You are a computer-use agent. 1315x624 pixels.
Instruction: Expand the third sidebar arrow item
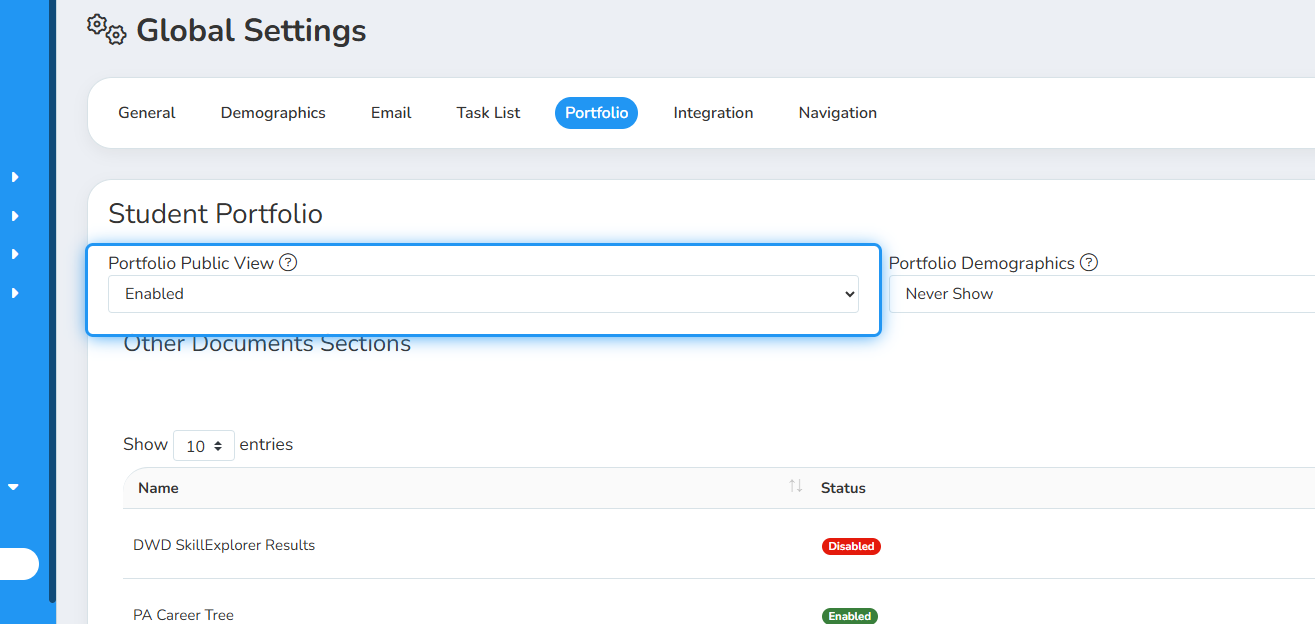[x=15, y=254]
